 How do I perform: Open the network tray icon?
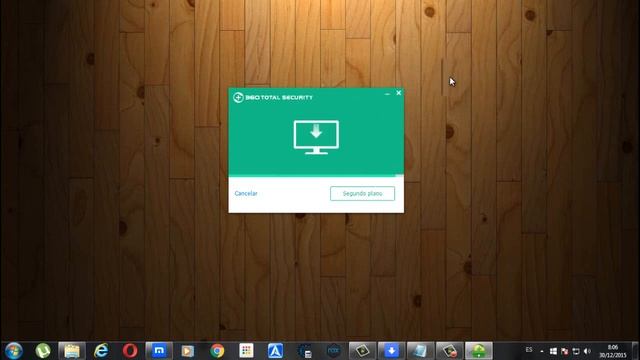(x=576, y=351)
